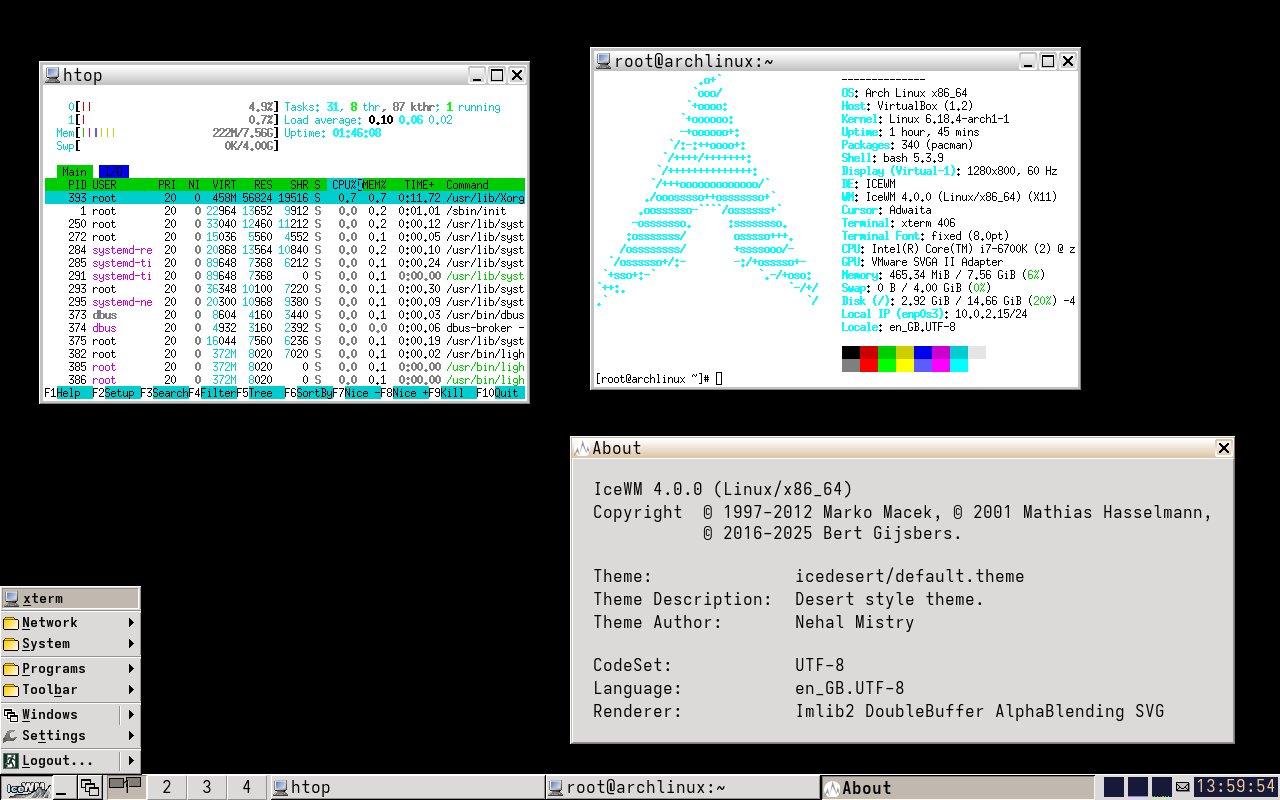1280x800 pixels.
Task: Open the IceWM start menu button
Action: click(25, 788)
